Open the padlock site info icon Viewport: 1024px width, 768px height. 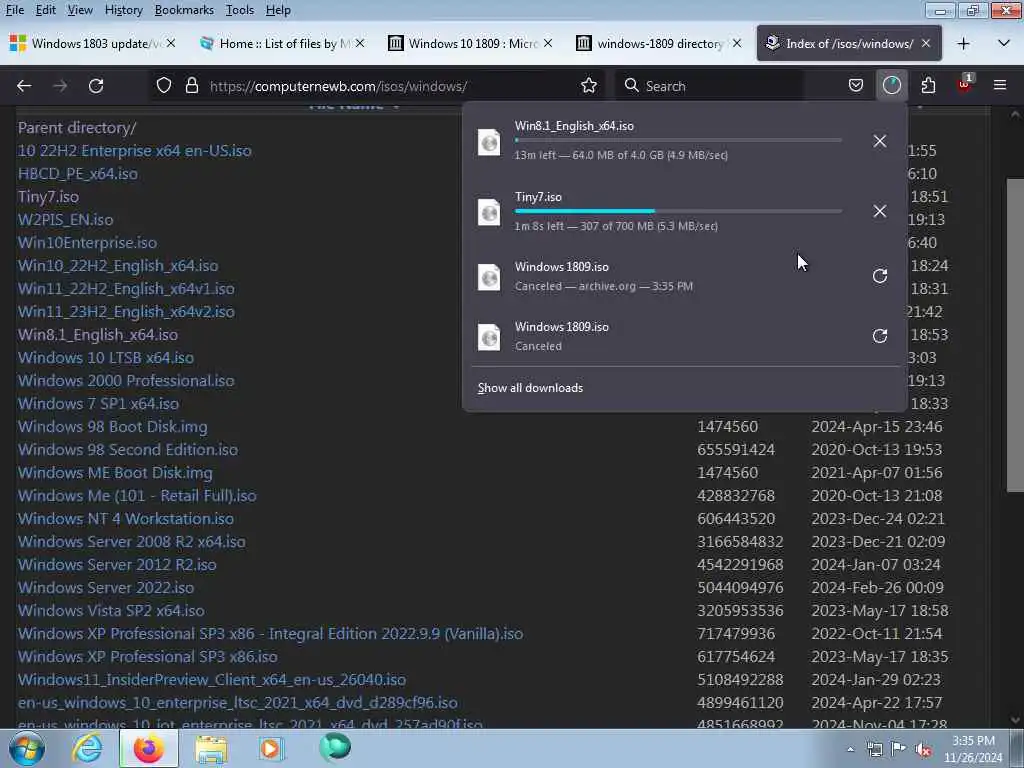(191, 86)
